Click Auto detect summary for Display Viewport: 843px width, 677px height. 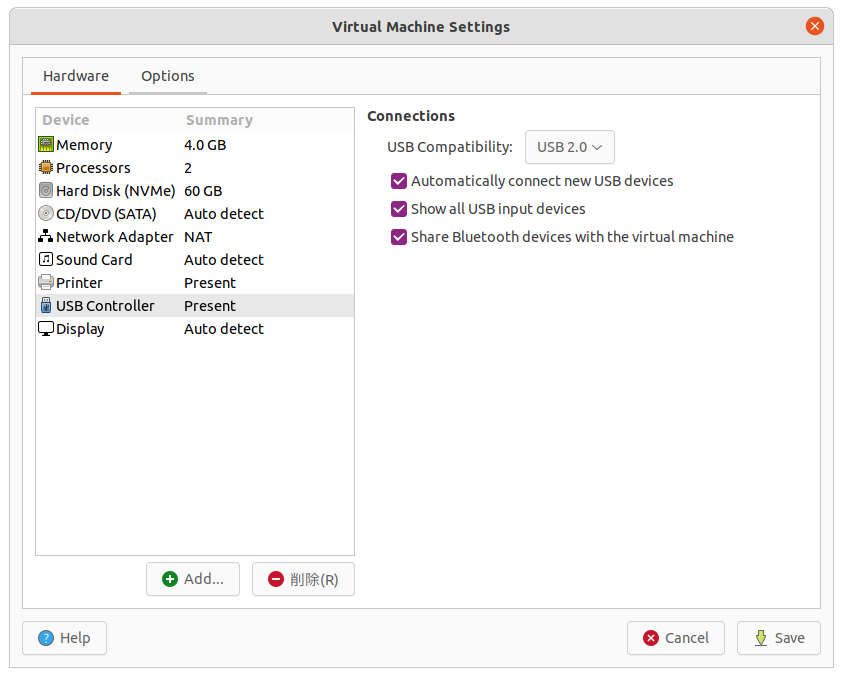pyautogui.click(x=224, y=329)
